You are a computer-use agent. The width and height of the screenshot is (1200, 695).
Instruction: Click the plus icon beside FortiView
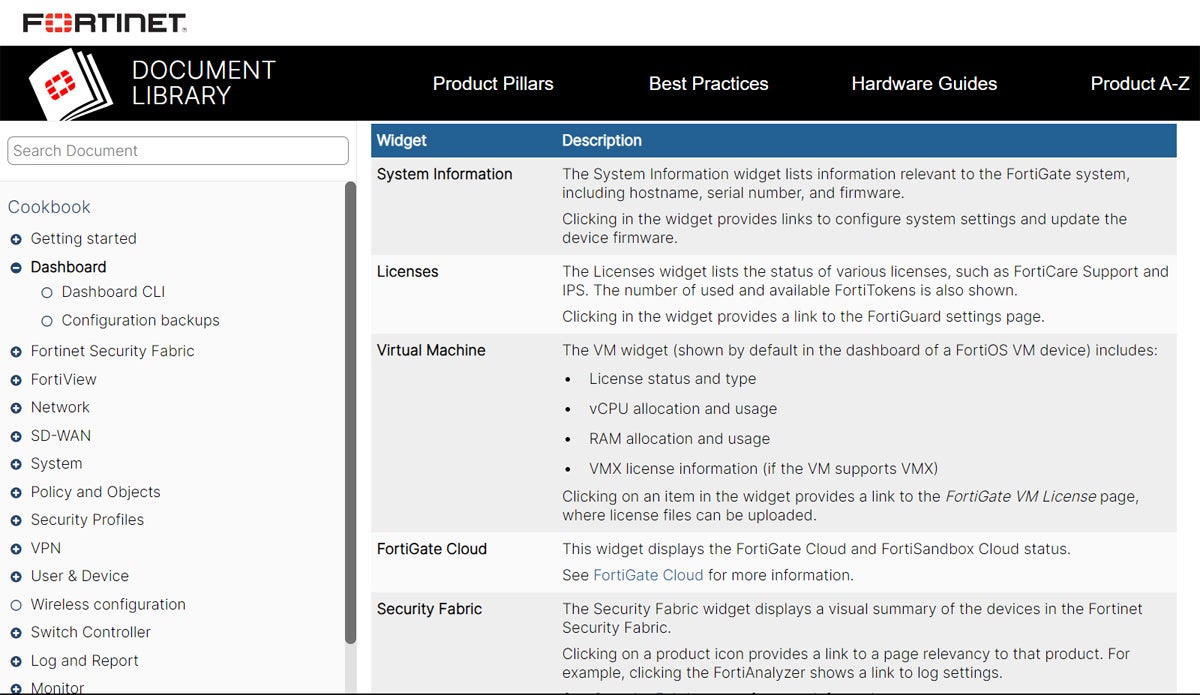pos(16,380)
